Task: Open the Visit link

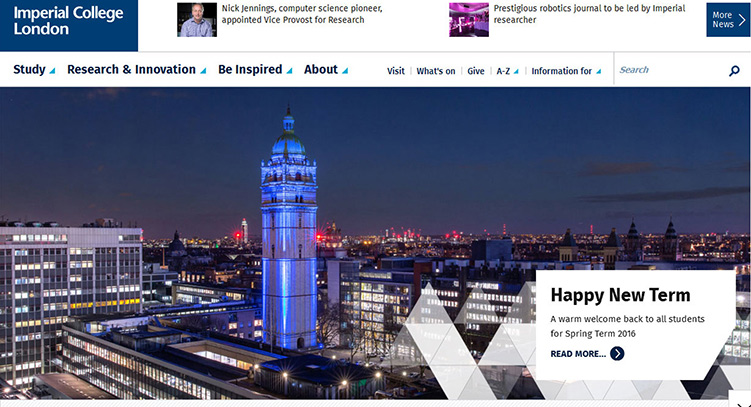Action: point(396,71)
